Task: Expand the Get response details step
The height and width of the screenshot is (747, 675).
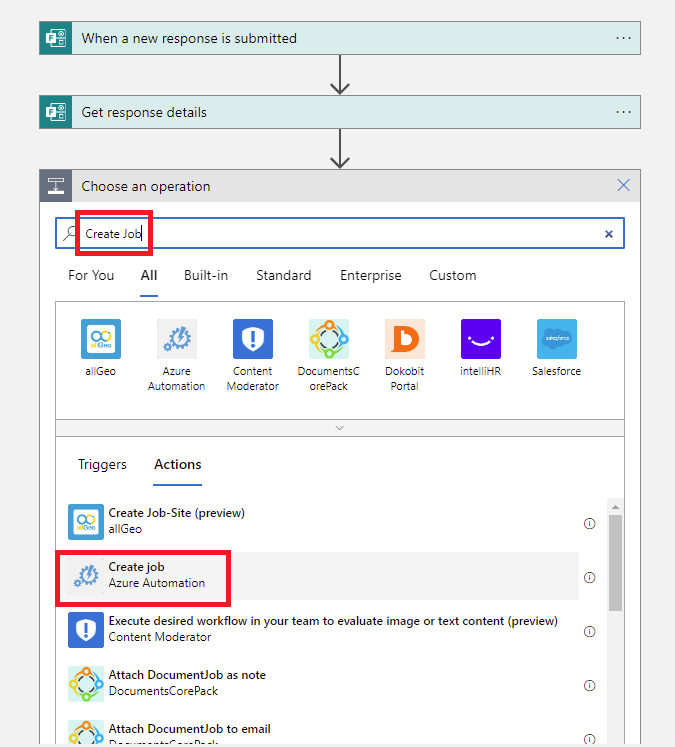Action: click(340, 112)
